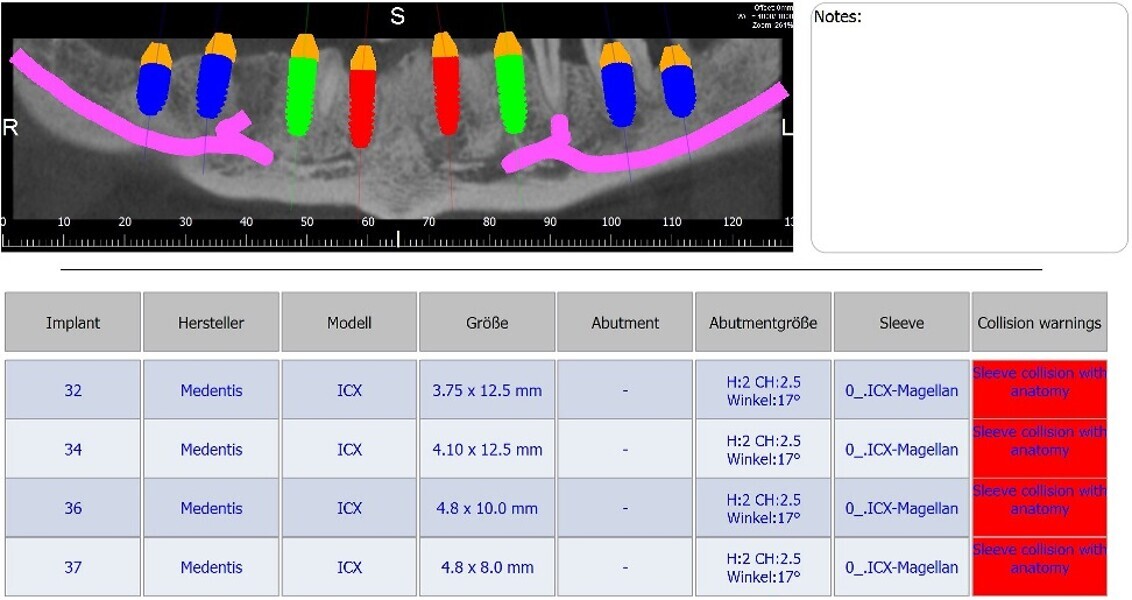1132x600 pixels.
Task: Select implant 32 row number cell
Action: 73,390
